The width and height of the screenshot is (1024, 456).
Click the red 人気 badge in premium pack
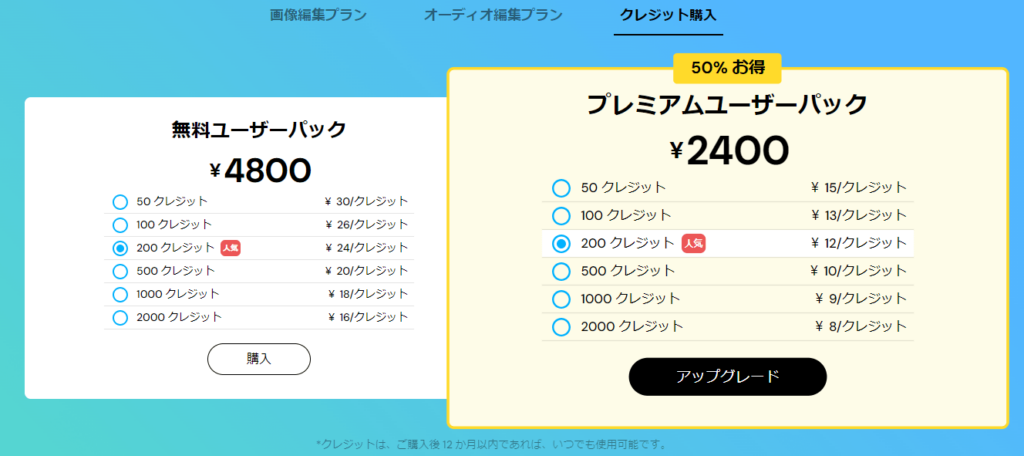pos(694,244)
